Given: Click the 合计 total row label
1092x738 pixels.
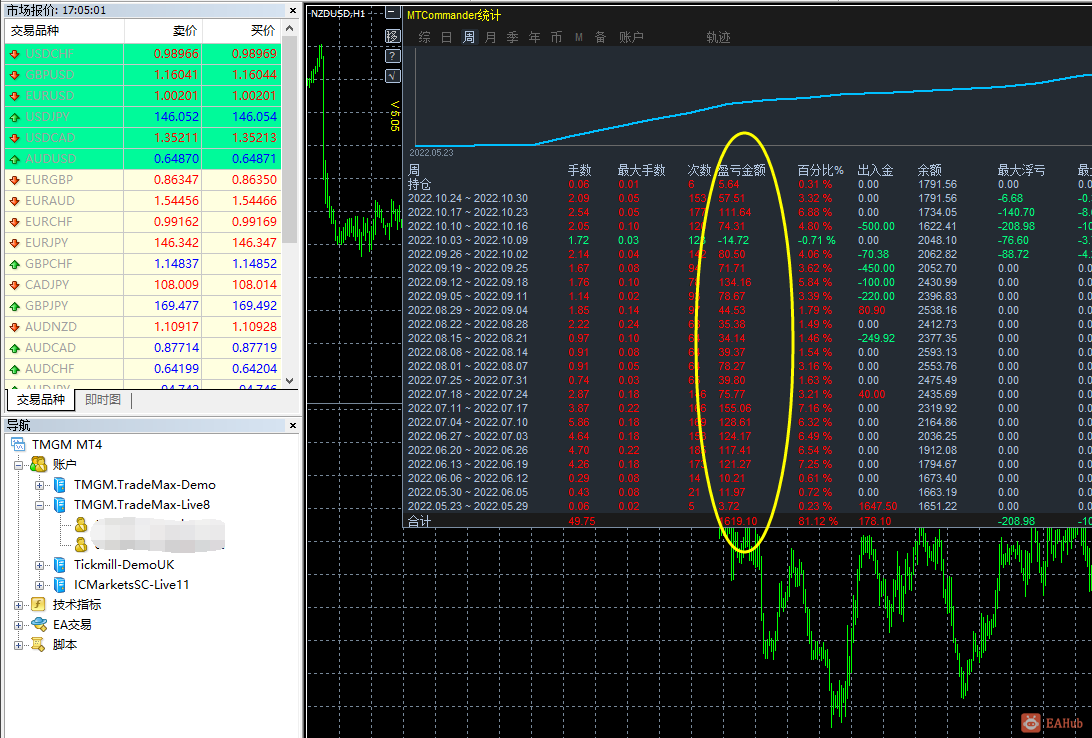Looking at the screenshot, I should click(419, 521).
